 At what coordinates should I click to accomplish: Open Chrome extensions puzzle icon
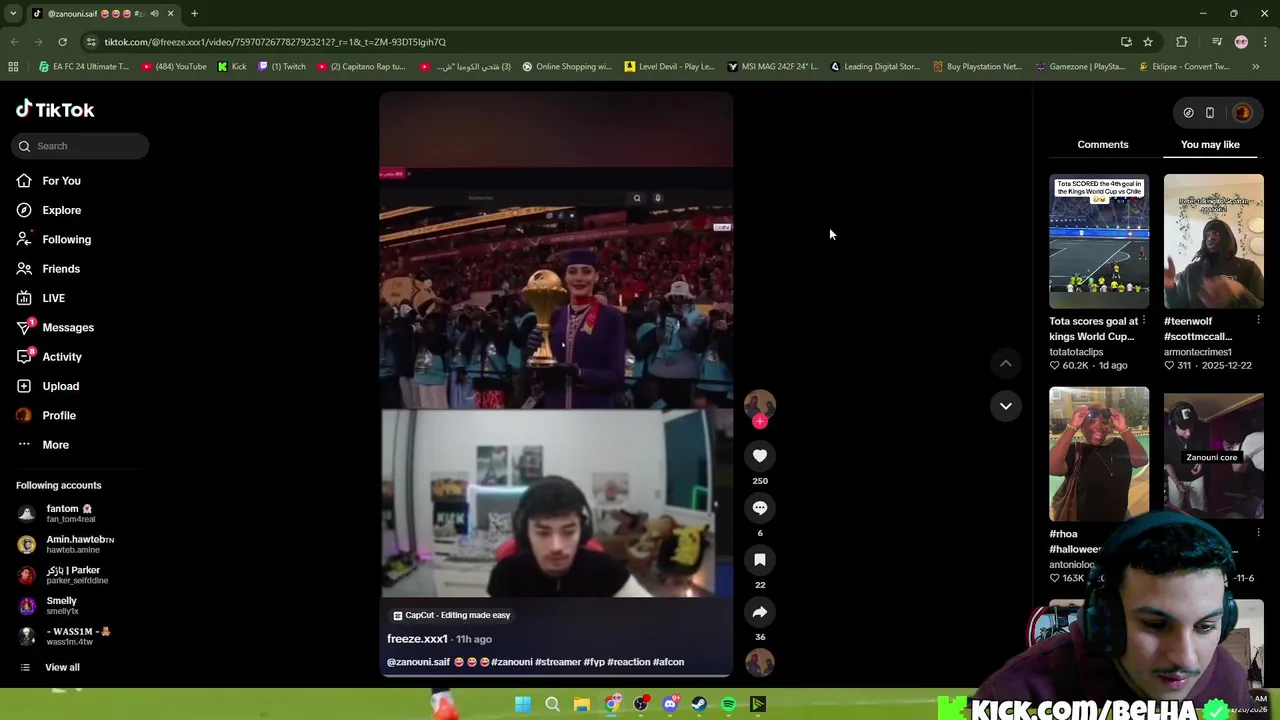click(x=1182, y=42)
